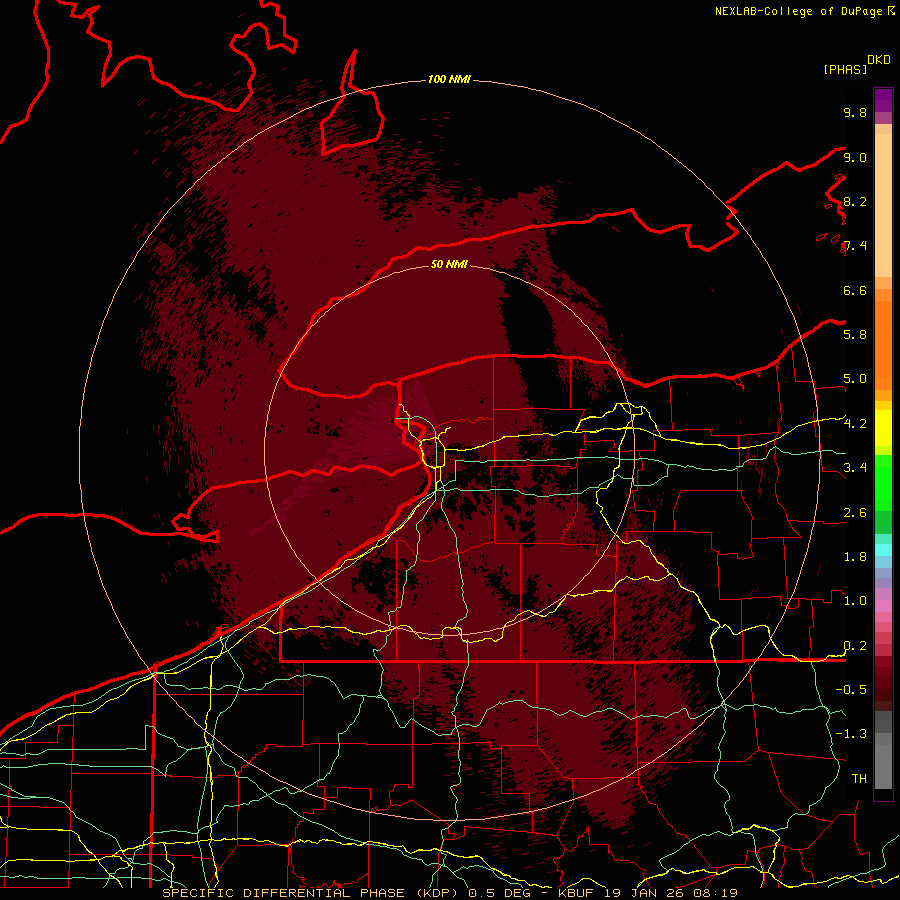Screen dimensions: 900x900
Task: Select the -0.5 scale label
Action: coord(851,690)
